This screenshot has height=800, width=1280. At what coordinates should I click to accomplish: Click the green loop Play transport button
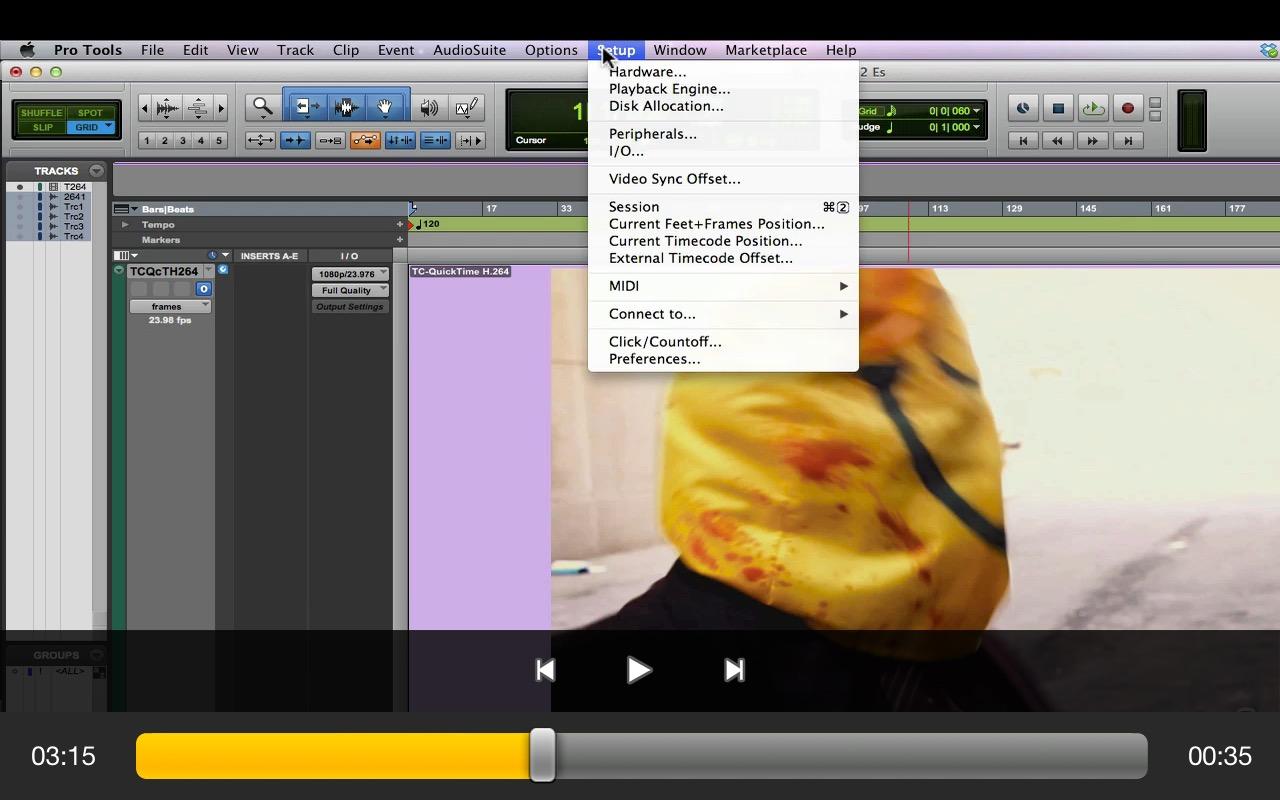pyautogui.click(x=1093, y=108)
